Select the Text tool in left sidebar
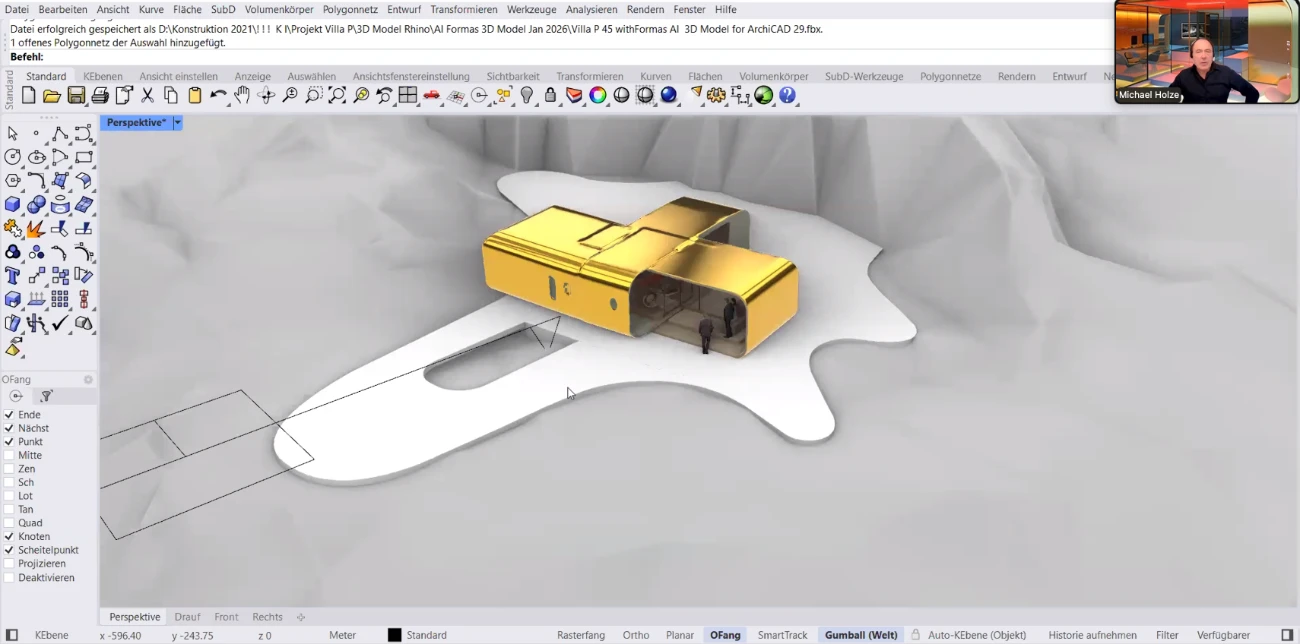This screenshot has height=644, width=1300. pos(13,276)
